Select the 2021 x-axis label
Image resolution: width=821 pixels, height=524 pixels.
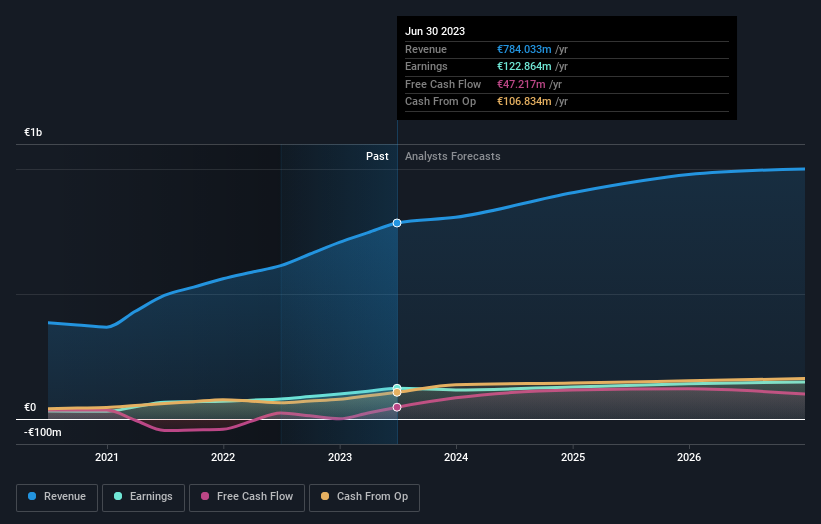pyautogui.click(x=107, y=457)
